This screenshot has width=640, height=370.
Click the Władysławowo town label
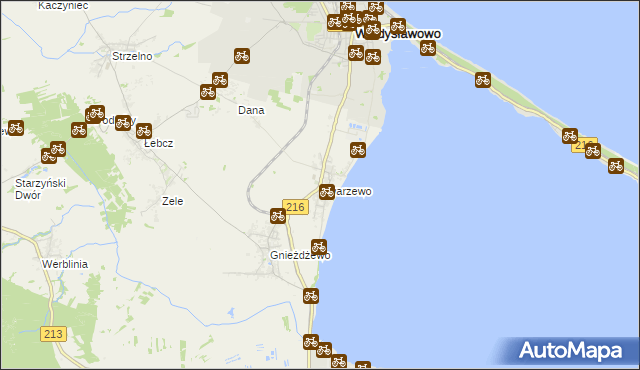pyautogui.click(x=398, y=34)
